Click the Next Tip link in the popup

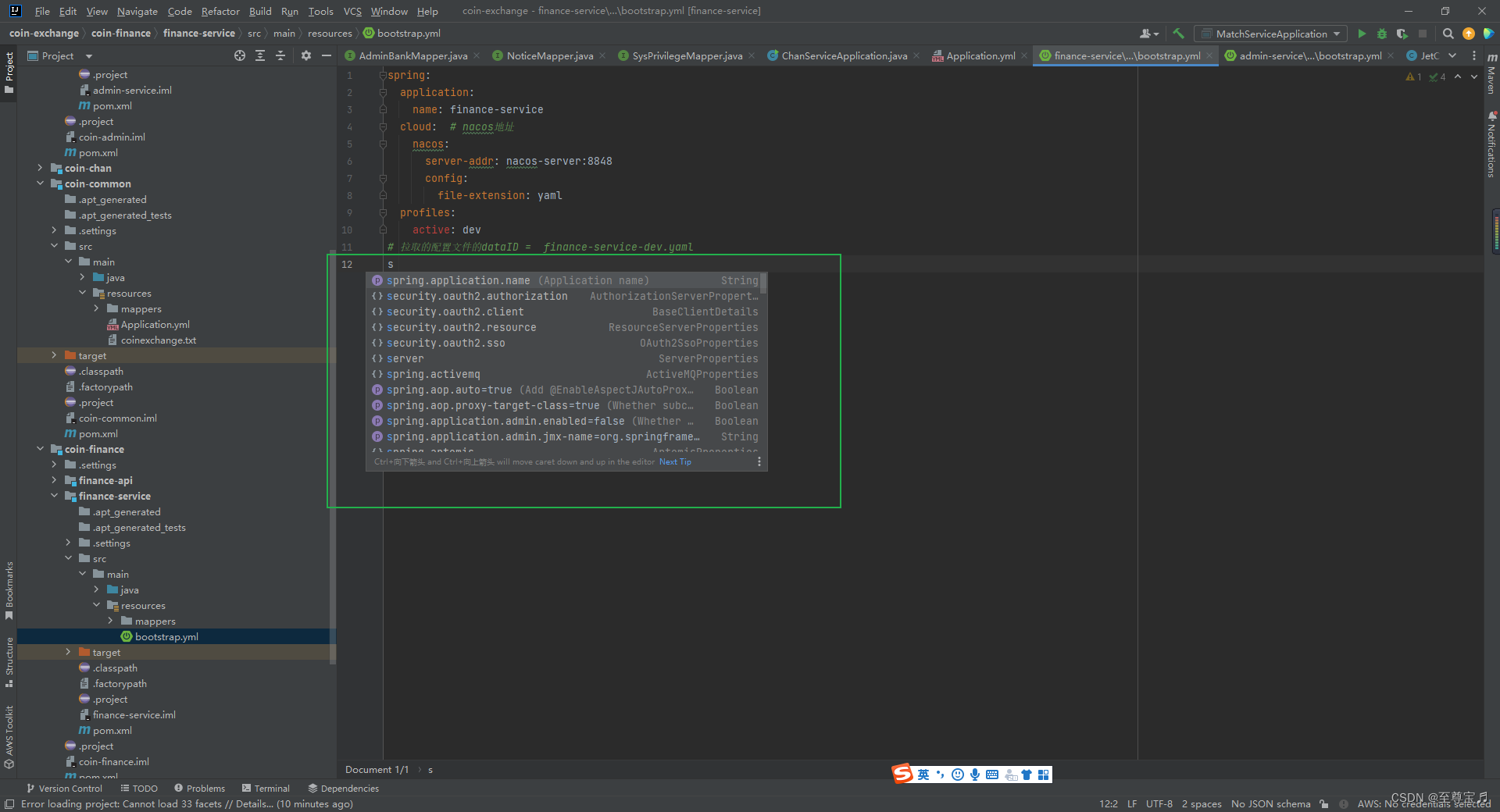click(674, 461)
